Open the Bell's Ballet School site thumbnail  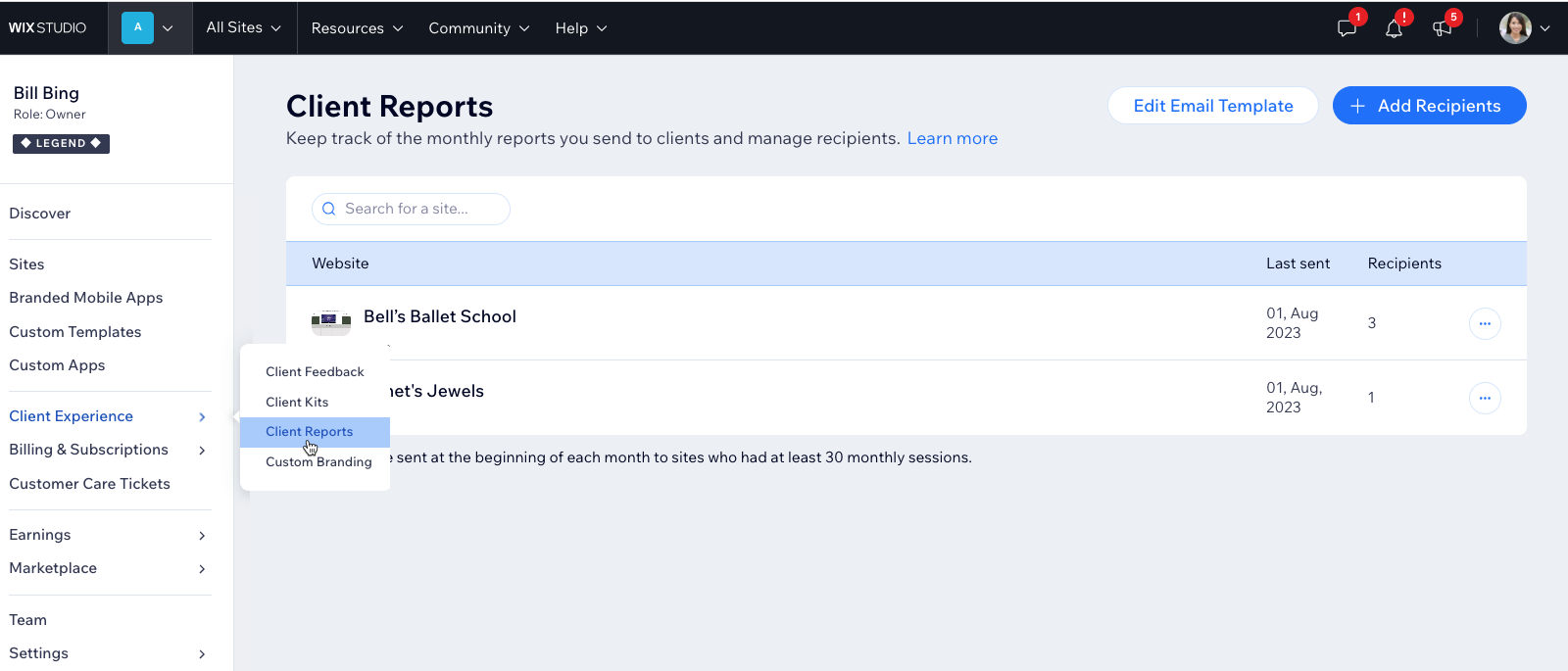pyautogui.click(x=331, y=321)
